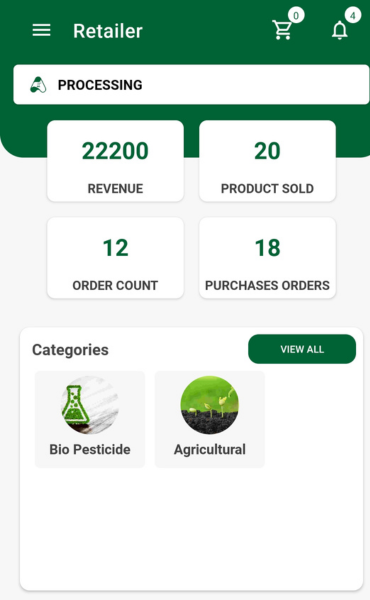Select the Agricultural seedling image
370x600 pixels.
tap(210, 405)
